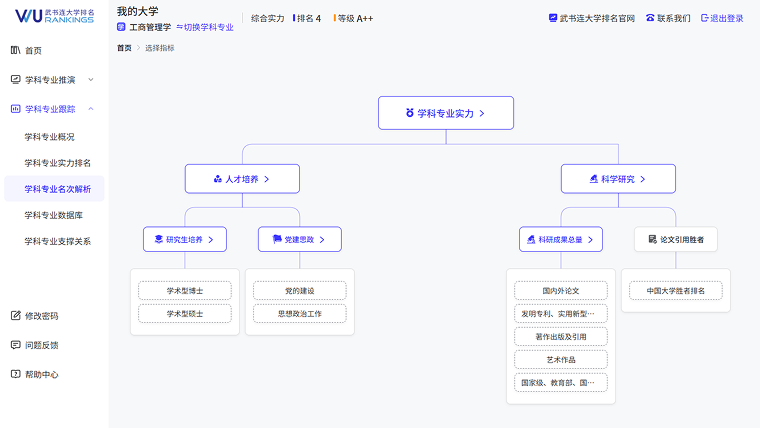Click the 问题反馈 message icon
The image size is (760, 428).
[x=16, y=345]
